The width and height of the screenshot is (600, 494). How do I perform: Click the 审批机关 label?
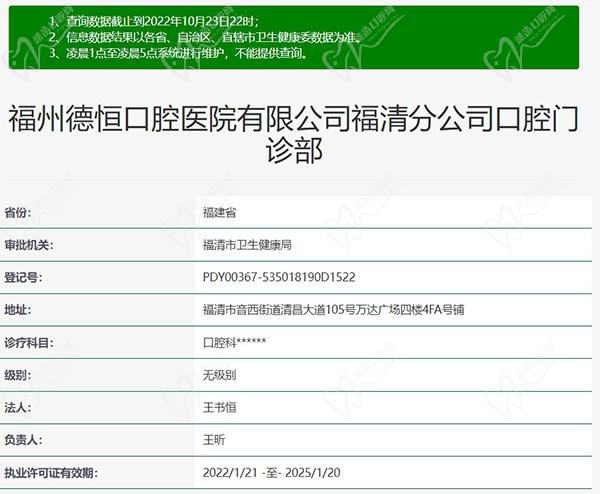[x=29, y=245]
